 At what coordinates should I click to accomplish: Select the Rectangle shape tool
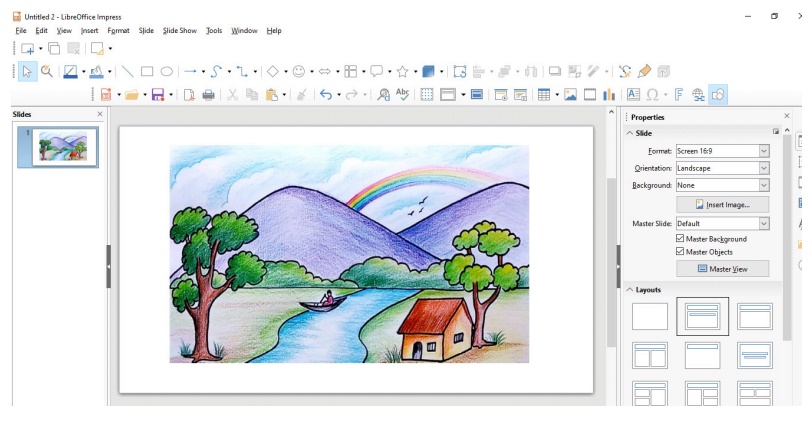pos(147,72)
